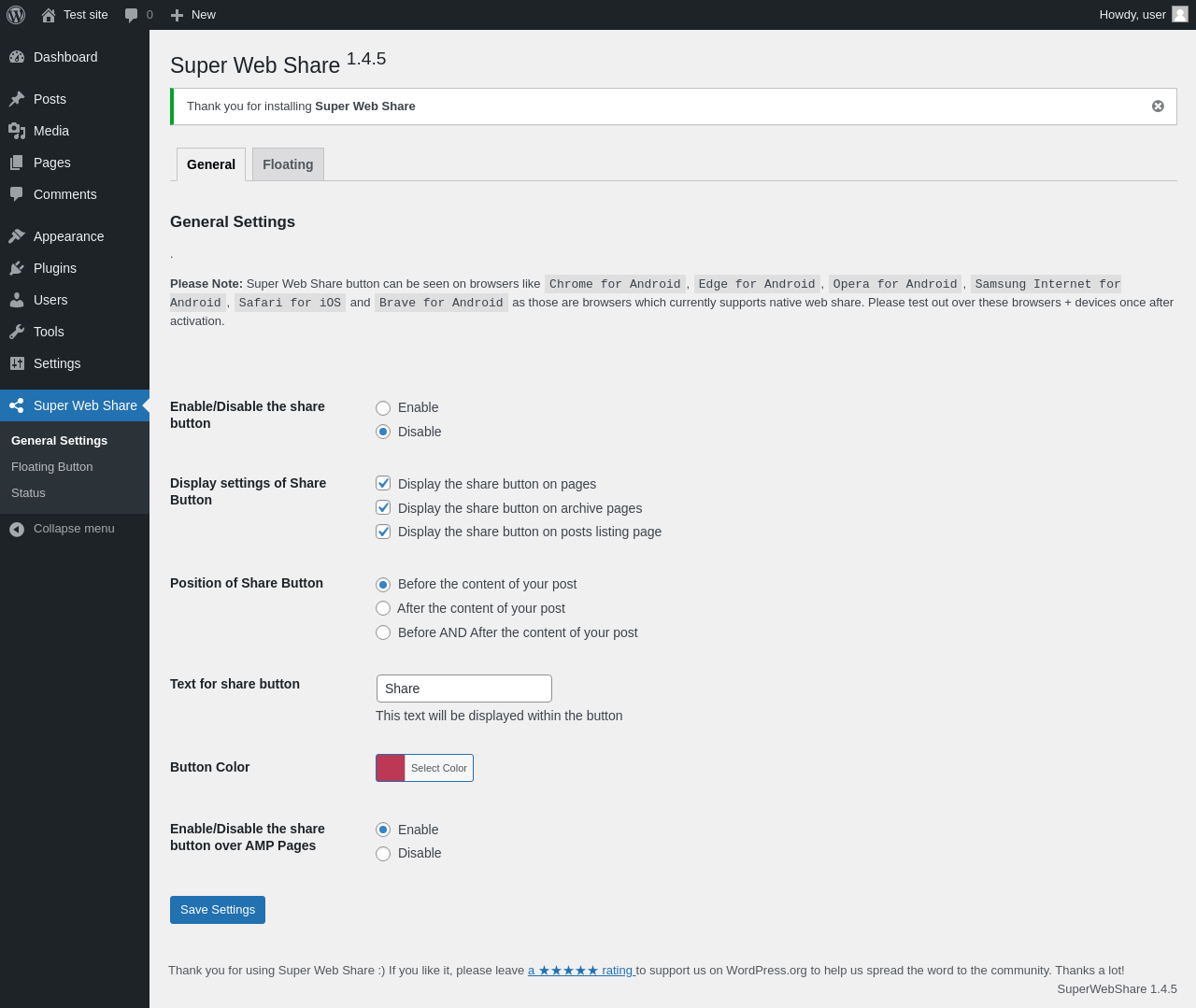Click the Media menu label

[51, 131]
